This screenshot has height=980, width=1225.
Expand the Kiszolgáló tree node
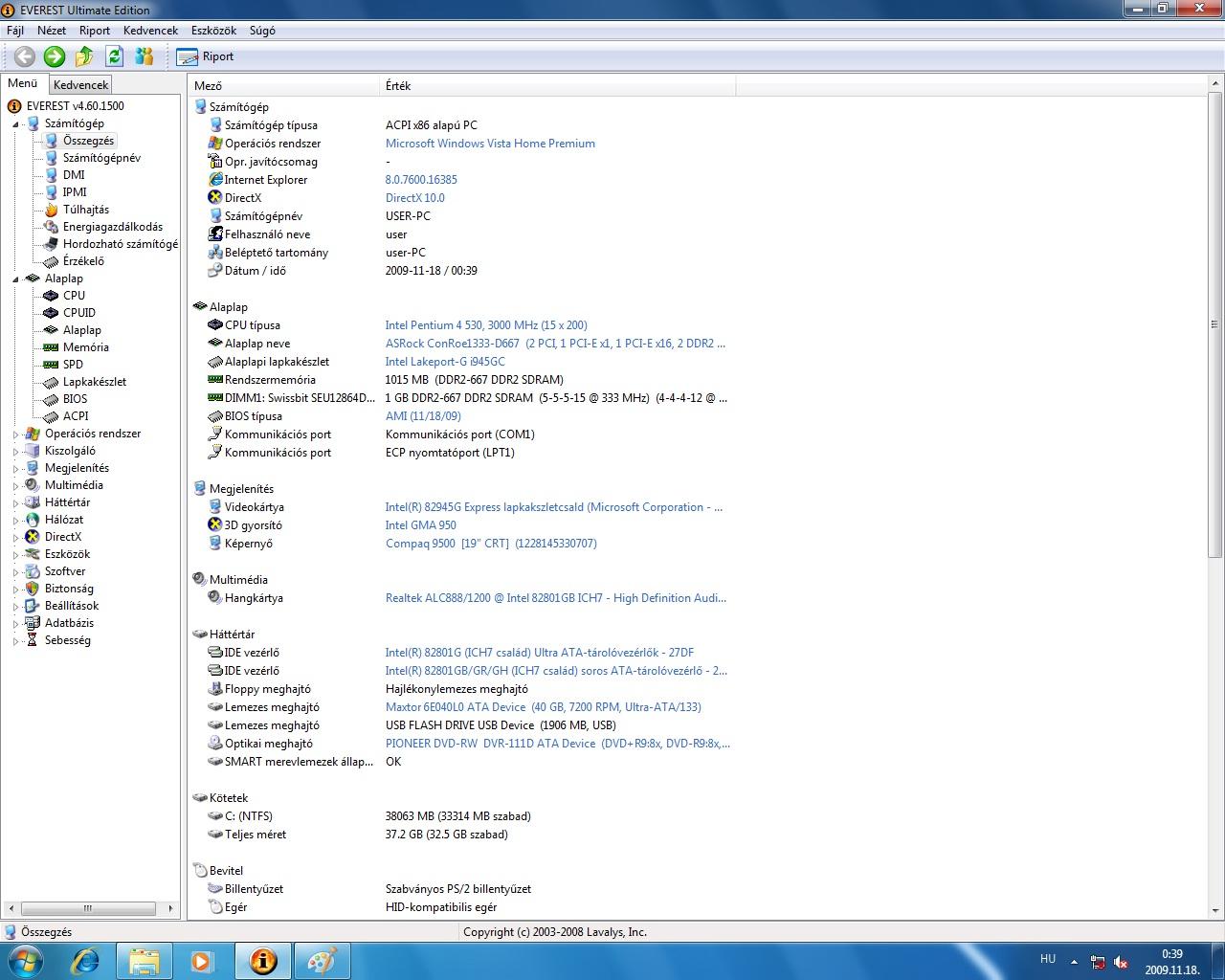[15, 452]
